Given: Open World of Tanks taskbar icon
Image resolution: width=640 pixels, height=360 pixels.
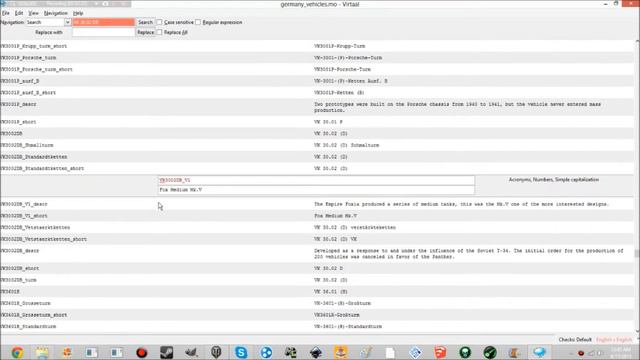Looking at the screenshot, I should pyautogui.click(x=216, y=352).
